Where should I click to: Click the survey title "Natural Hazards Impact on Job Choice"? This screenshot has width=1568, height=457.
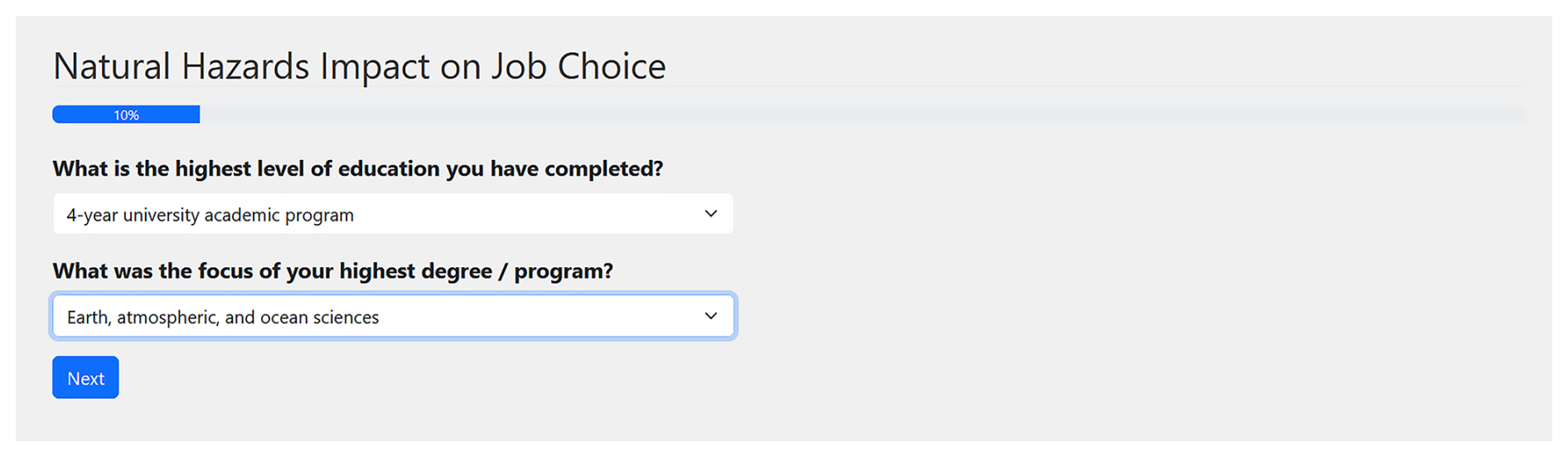click(359, 66)
